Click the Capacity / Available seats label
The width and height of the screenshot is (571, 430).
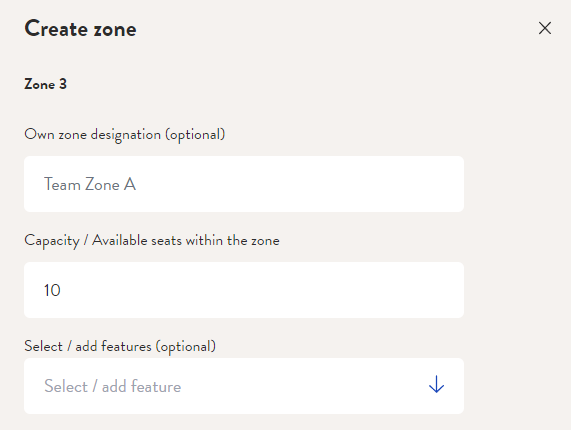click(x=152, y=241)
